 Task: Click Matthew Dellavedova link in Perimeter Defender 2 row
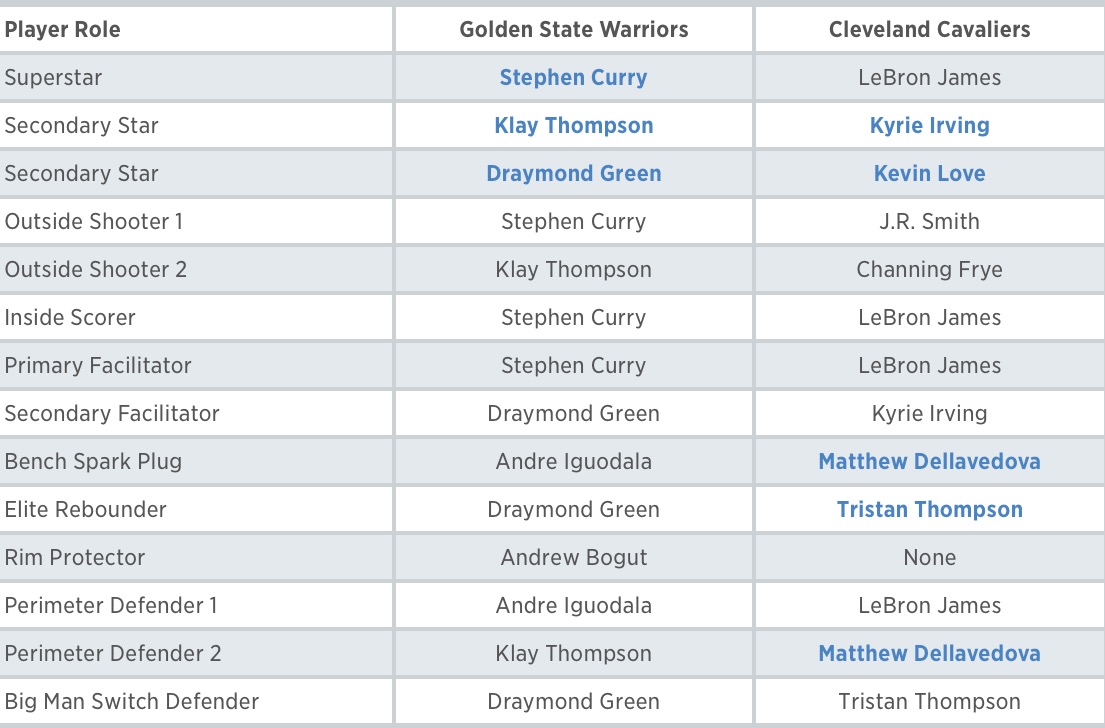click(x=929, y=654)
